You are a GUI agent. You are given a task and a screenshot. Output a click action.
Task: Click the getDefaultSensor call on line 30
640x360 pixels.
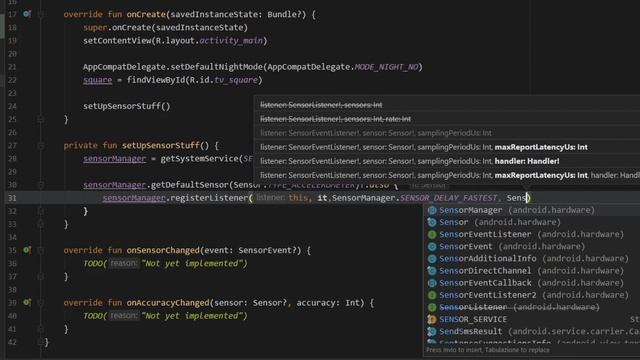189,185
